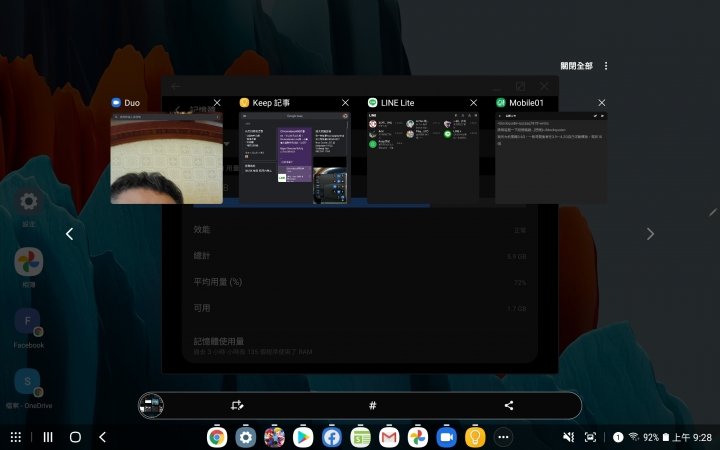This screenshot has width=720, height=450.
Task: Show more taskbar apps via ellipsis button
Action: point(504,437)
